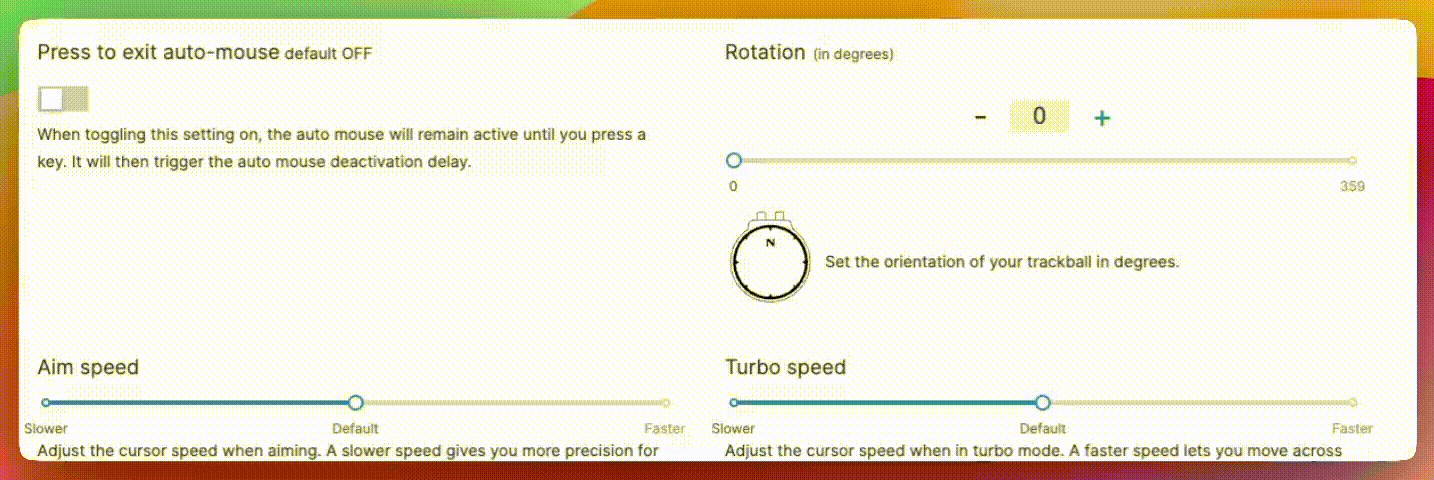This screenshot has height=480, width=1434.
Task: Click the Turbo speed slider handle
Action: (x=1043, y=403)
